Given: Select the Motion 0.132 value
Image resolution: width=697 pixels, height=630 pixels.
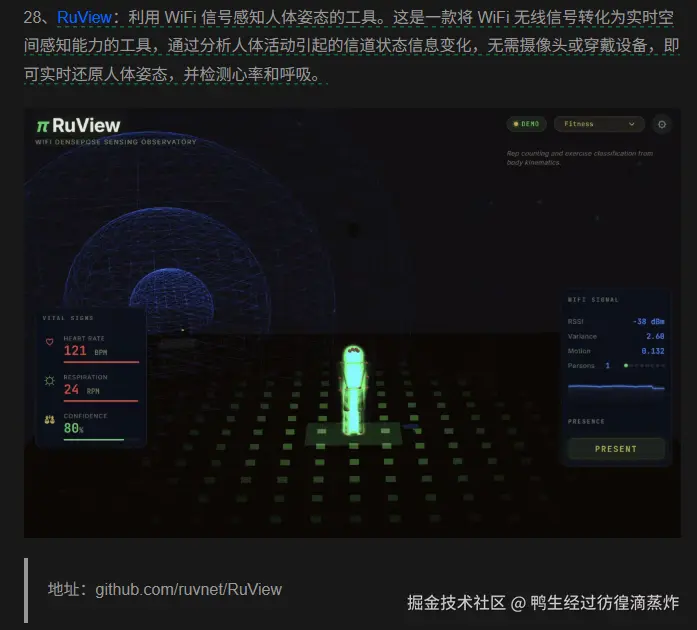Looking at the screenshot, I should point(653,351).
